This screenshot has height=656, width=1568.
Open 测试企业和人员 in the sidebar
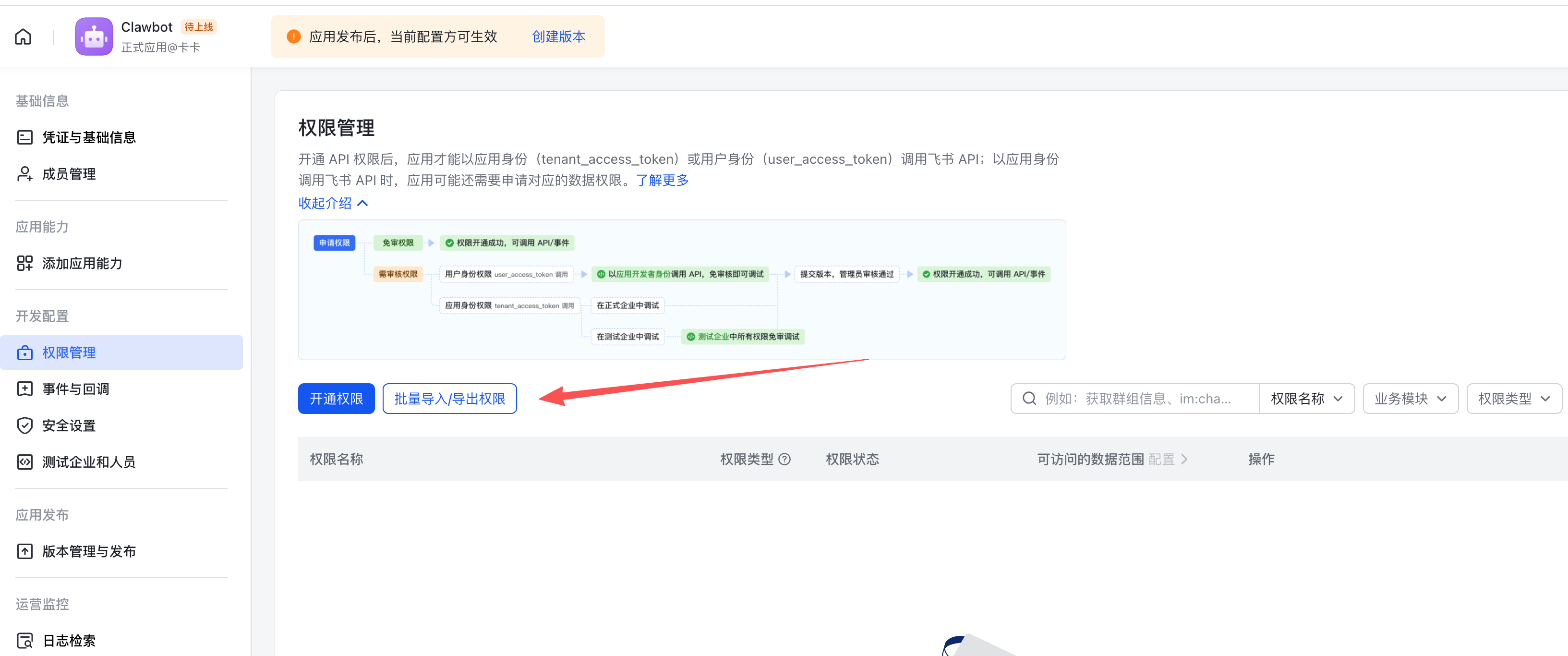click(x=88, y=462)
